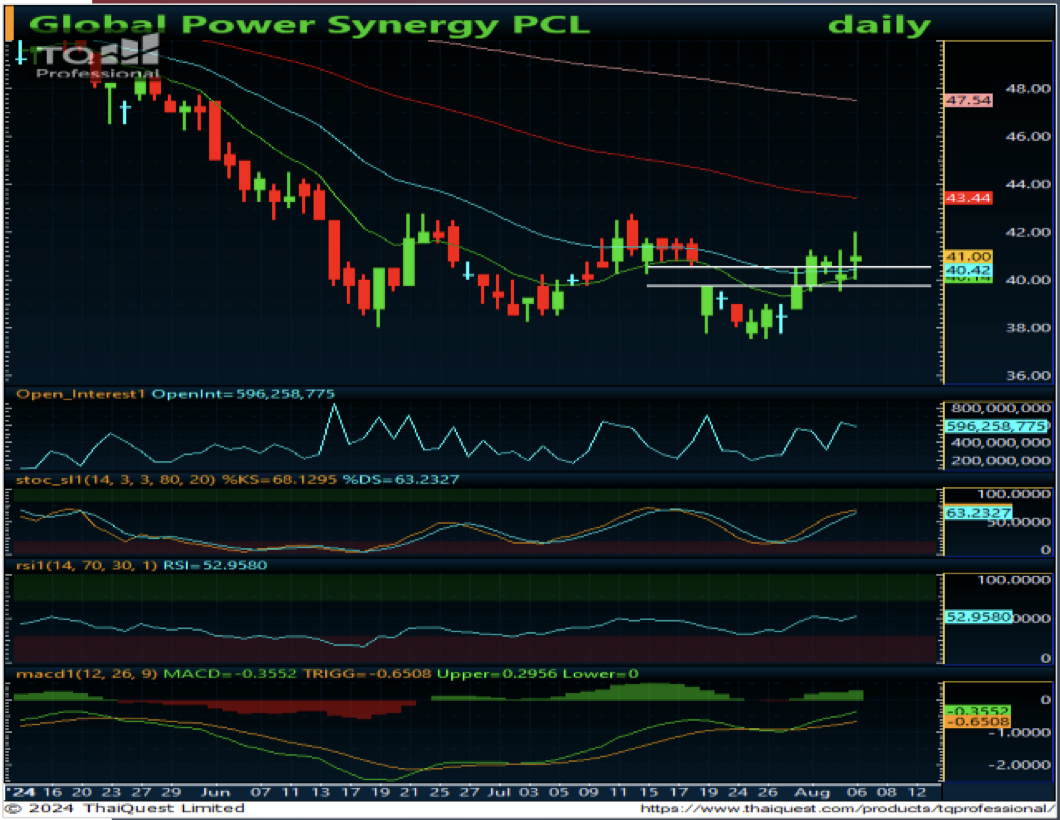Click 200,000,000 on the open interest scale
This screenshot has height=820, width=1060.
pyautogui.click(x=1001, y=461)
